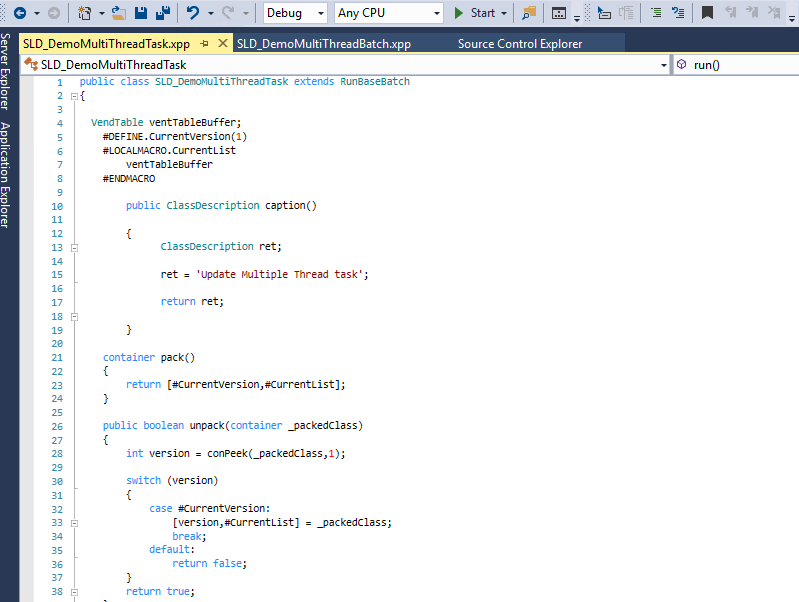Click the caption() method name
The image size is (799, 602).
(290, 205)
